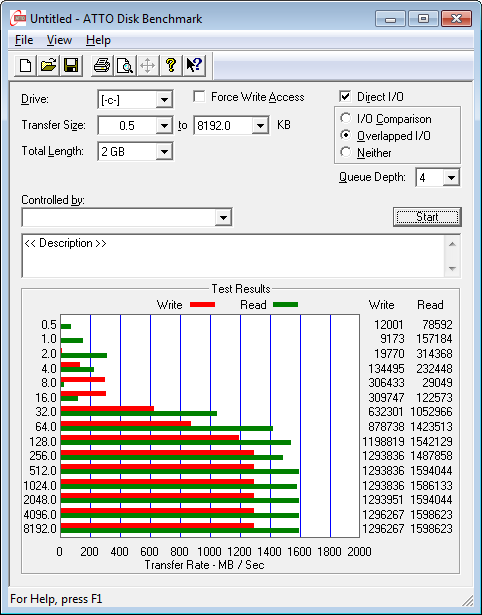Click the 8192.0 row read value 1598623

click(x=431, y=529)
